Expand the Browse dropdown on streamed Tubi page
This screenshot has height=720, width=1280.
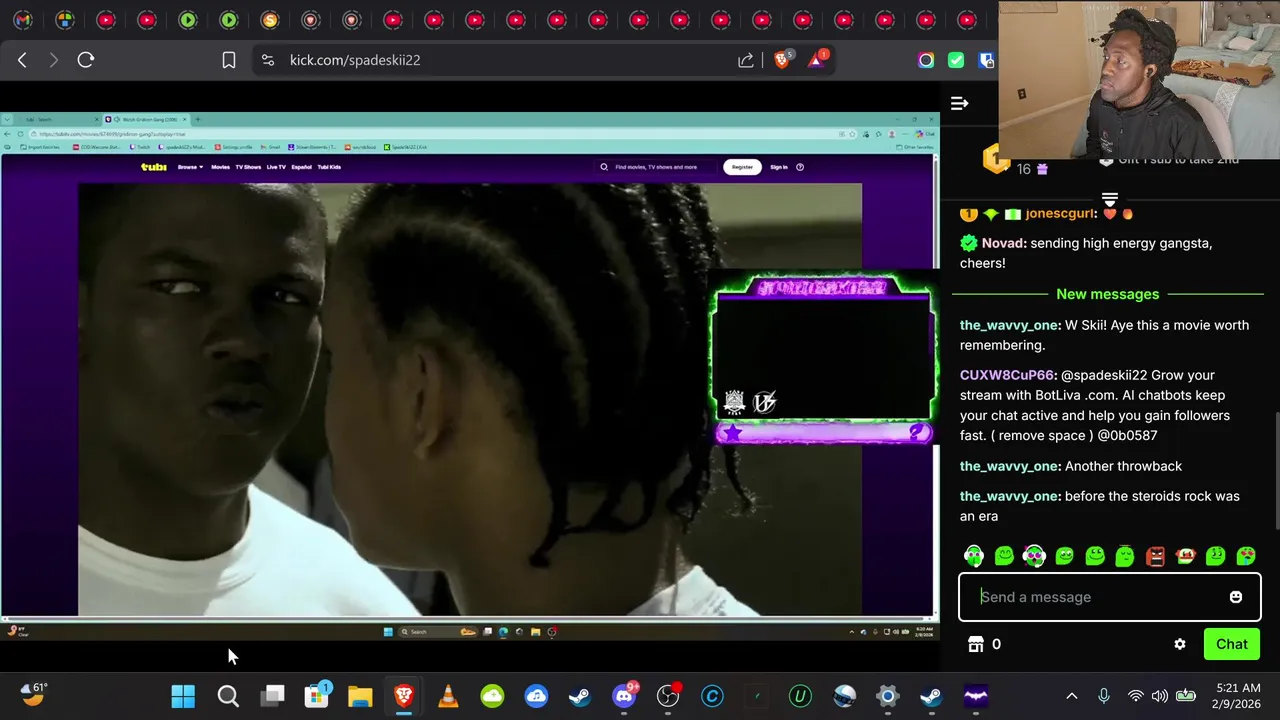pos(190,167)
